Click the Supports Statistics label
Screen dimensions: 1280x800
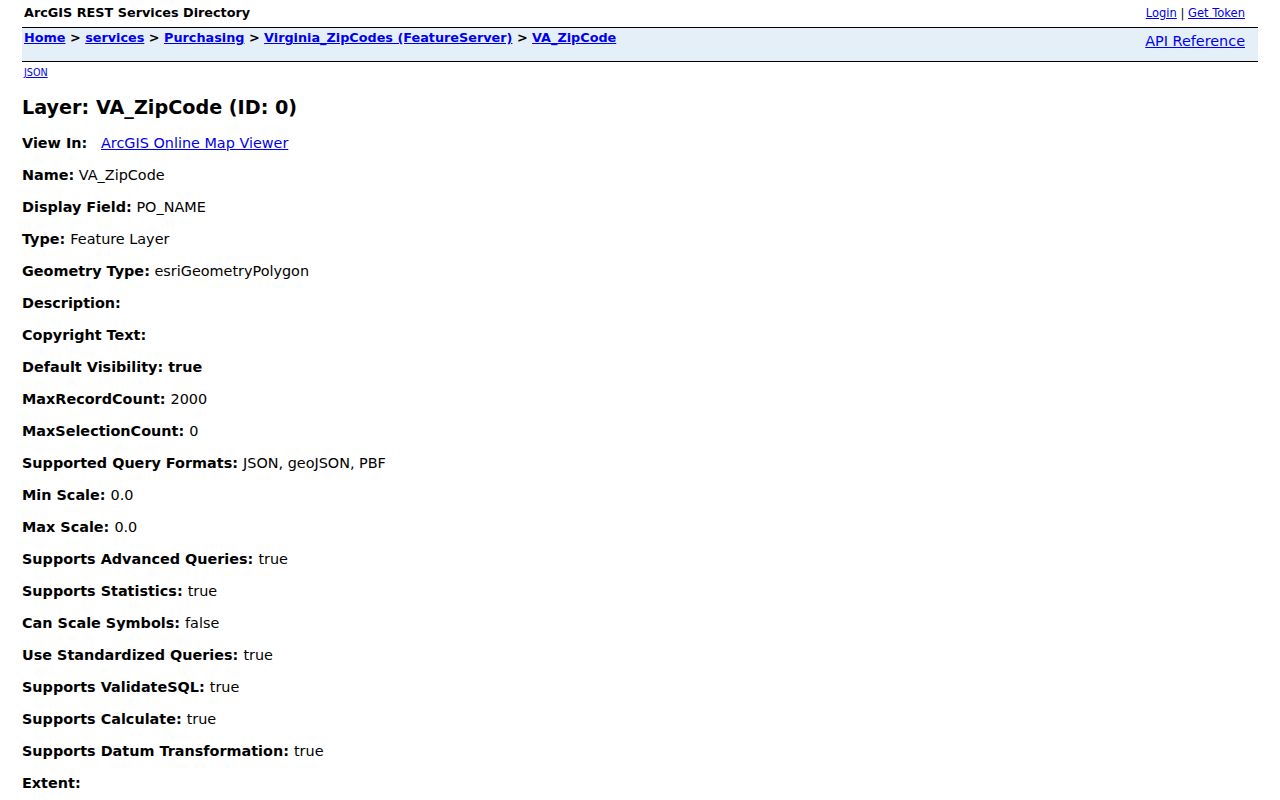tap(103, 591)
